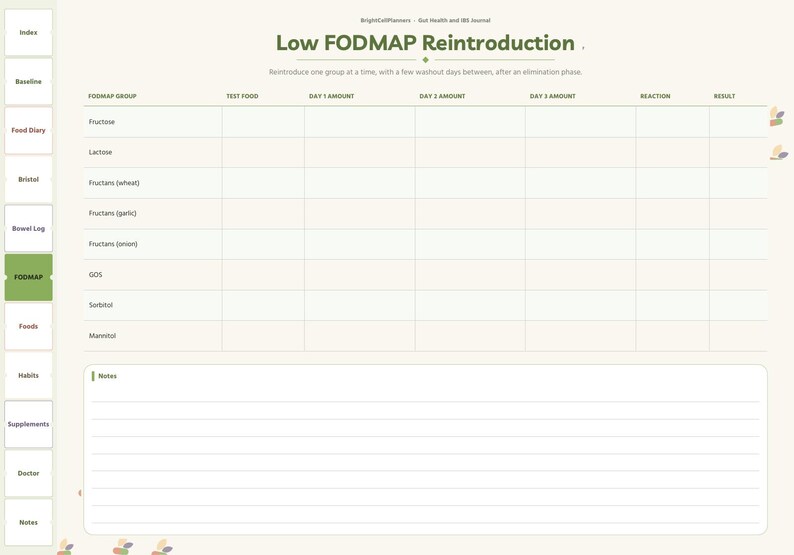The height and width of the screenshot is (555, 794).
Task: Go to the Habits tab
Action: point(28,375)
